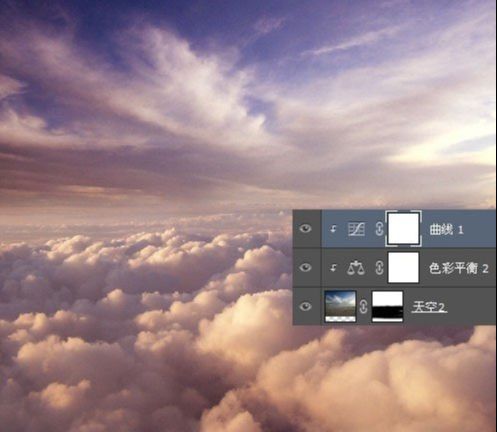The width and height of the screenshot is (497, 432).
Task: Click the clipping arrow on 色彩平衡 2 layer
Action: [333, 268]
